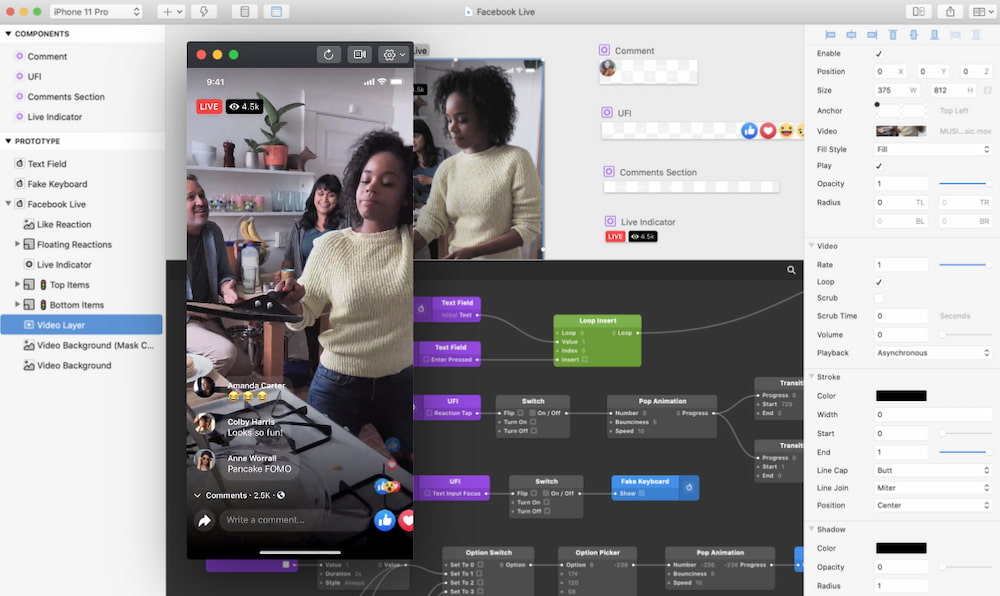Click the align left icon
Viewport: 1000px width, 596px height.
(830, 34)
